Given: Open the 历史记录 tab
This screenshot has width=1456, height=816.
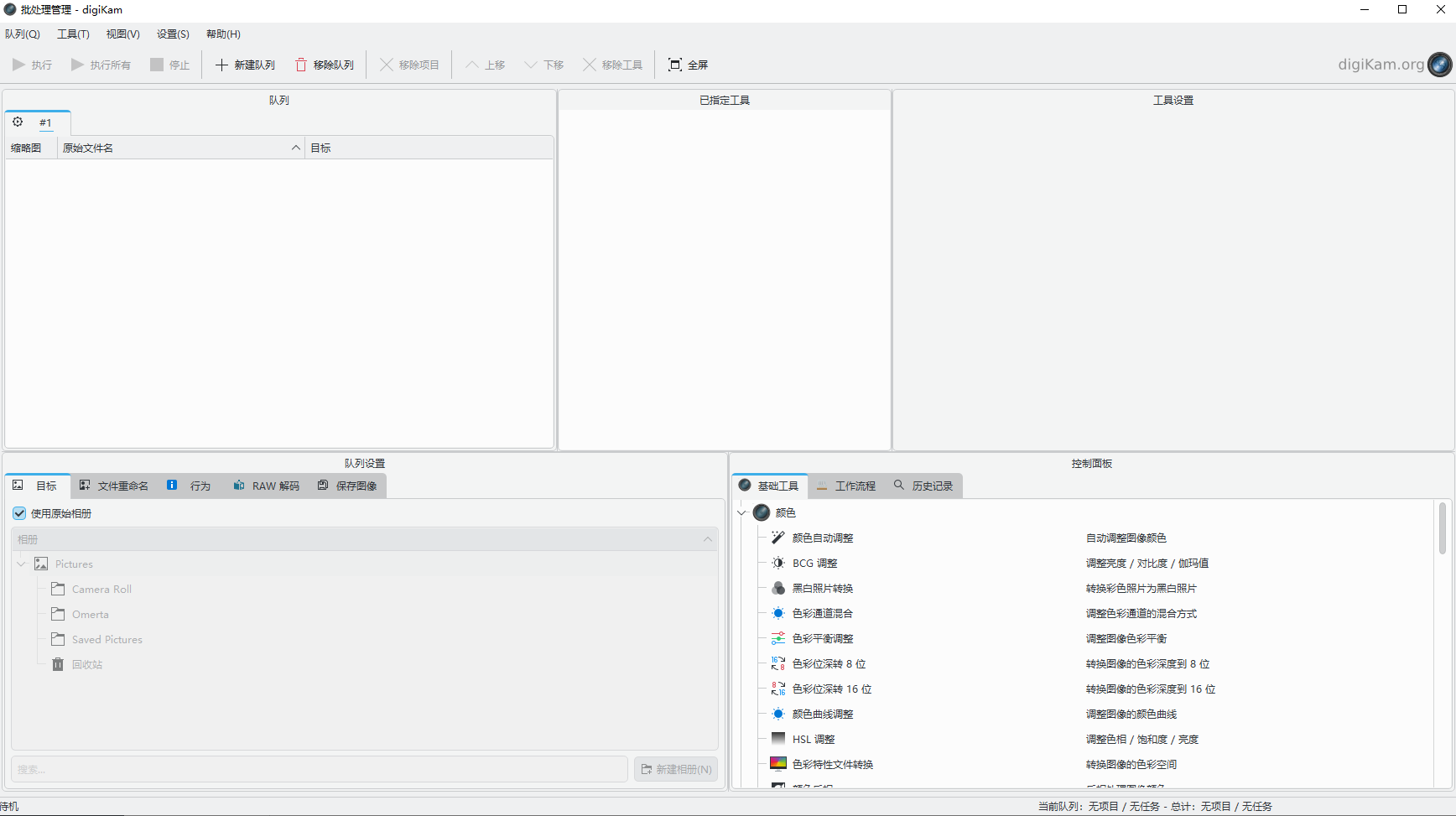Looking at the screenshot, I should point(923,486).
